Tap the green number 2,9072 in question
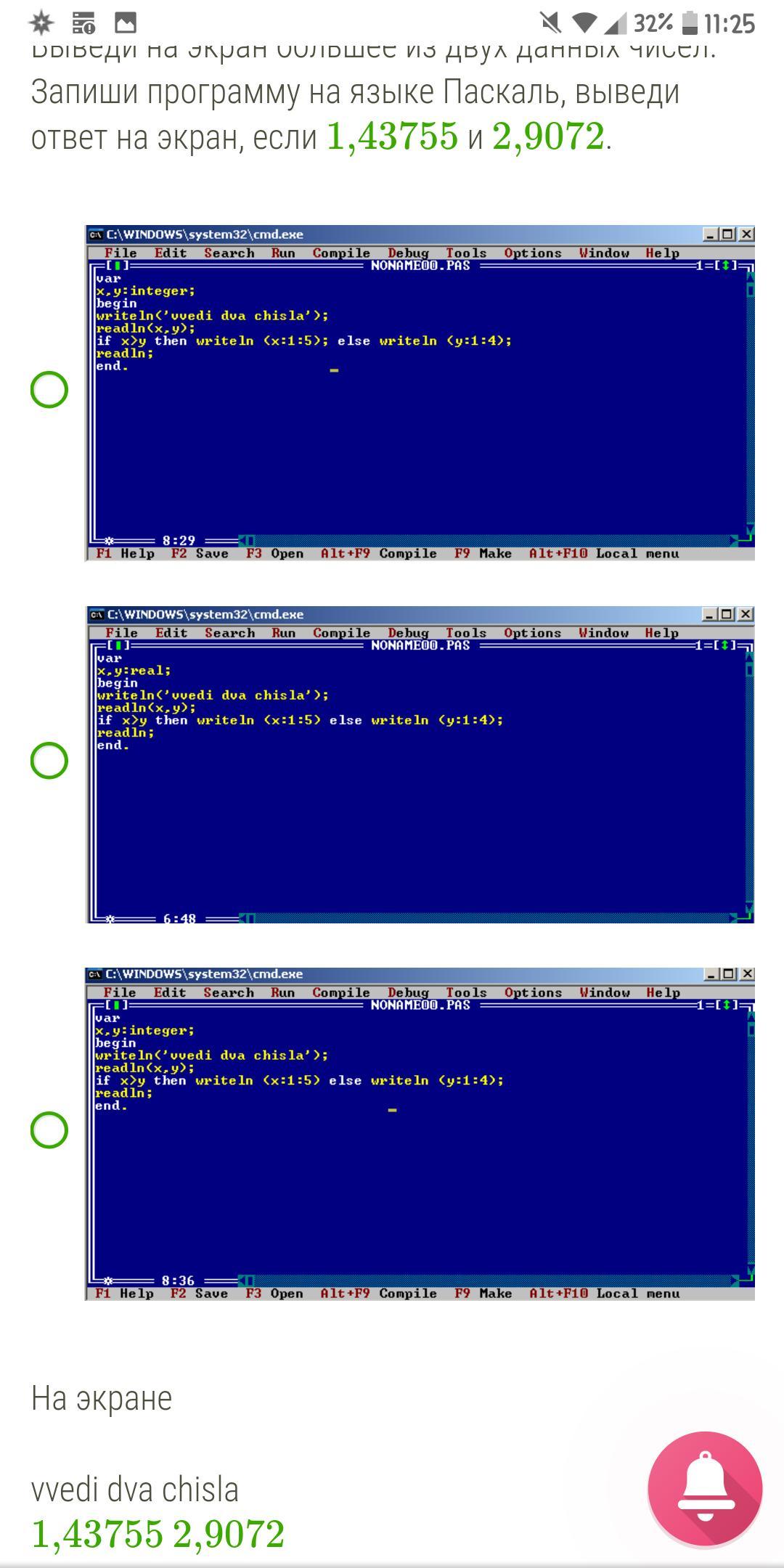 [548, 136]
